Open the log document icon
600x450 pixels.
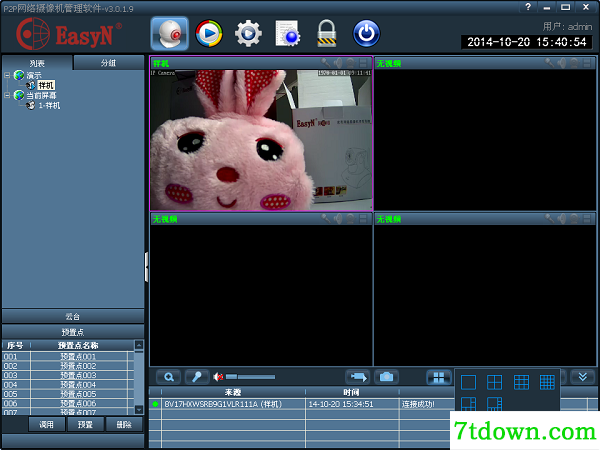point(288,34)
